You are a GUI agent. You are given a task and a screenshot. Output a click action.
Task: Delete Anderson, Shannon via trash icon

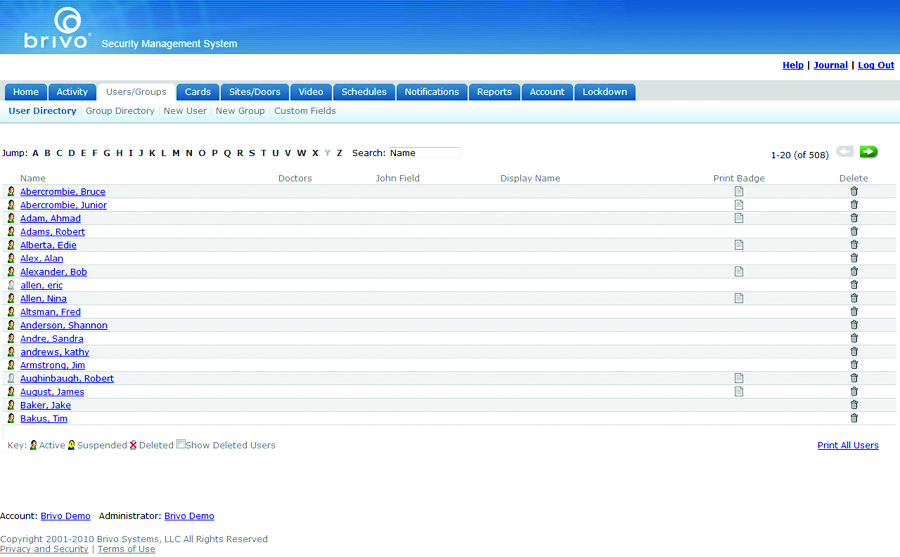[854, 324]
